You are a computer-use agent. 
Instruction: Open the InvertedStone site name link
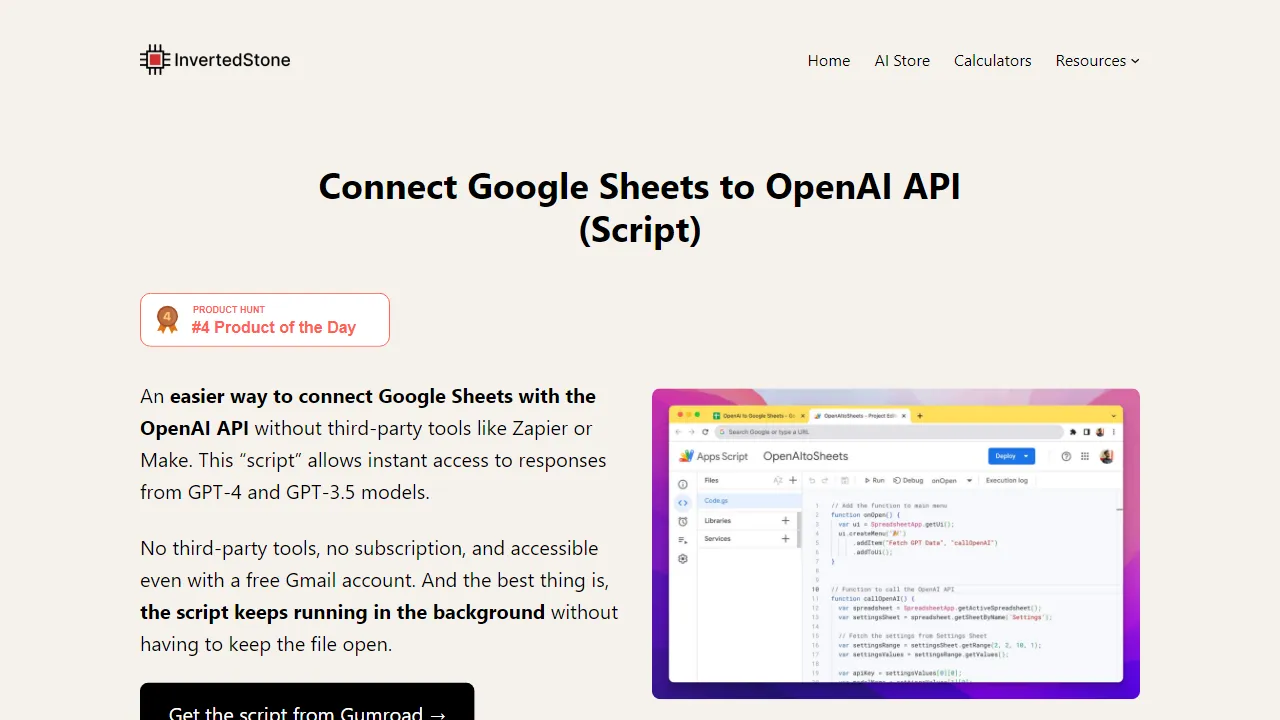tap(232, 60)
